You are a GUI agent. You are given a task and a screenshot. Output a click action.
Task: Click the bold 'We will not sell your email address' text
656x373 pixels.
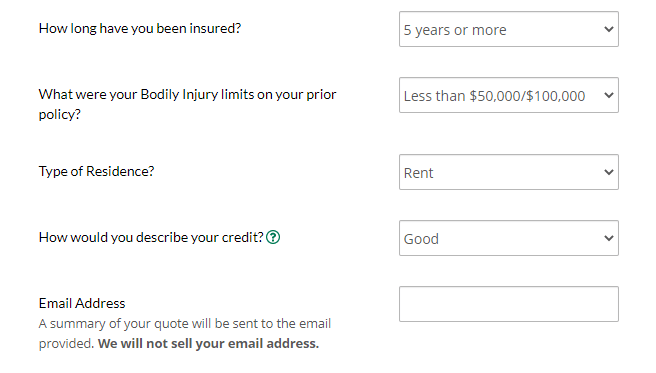tap(208, 344)
